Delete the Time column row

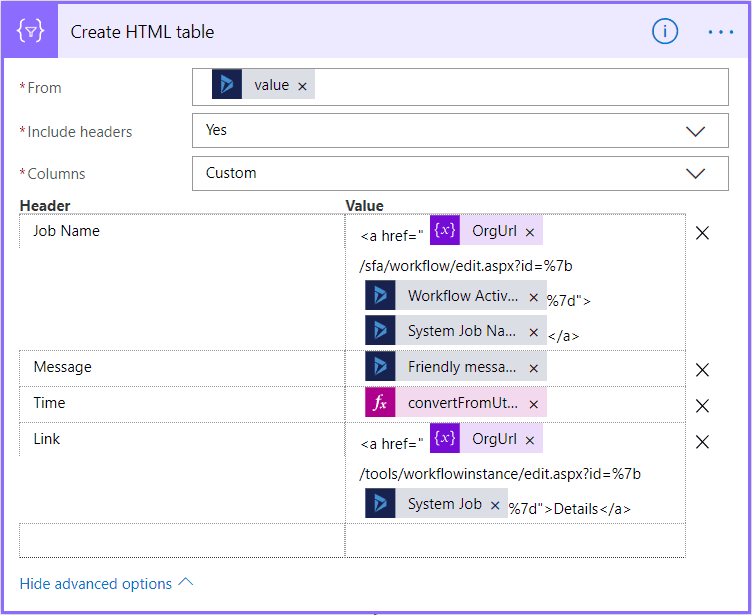702,405
